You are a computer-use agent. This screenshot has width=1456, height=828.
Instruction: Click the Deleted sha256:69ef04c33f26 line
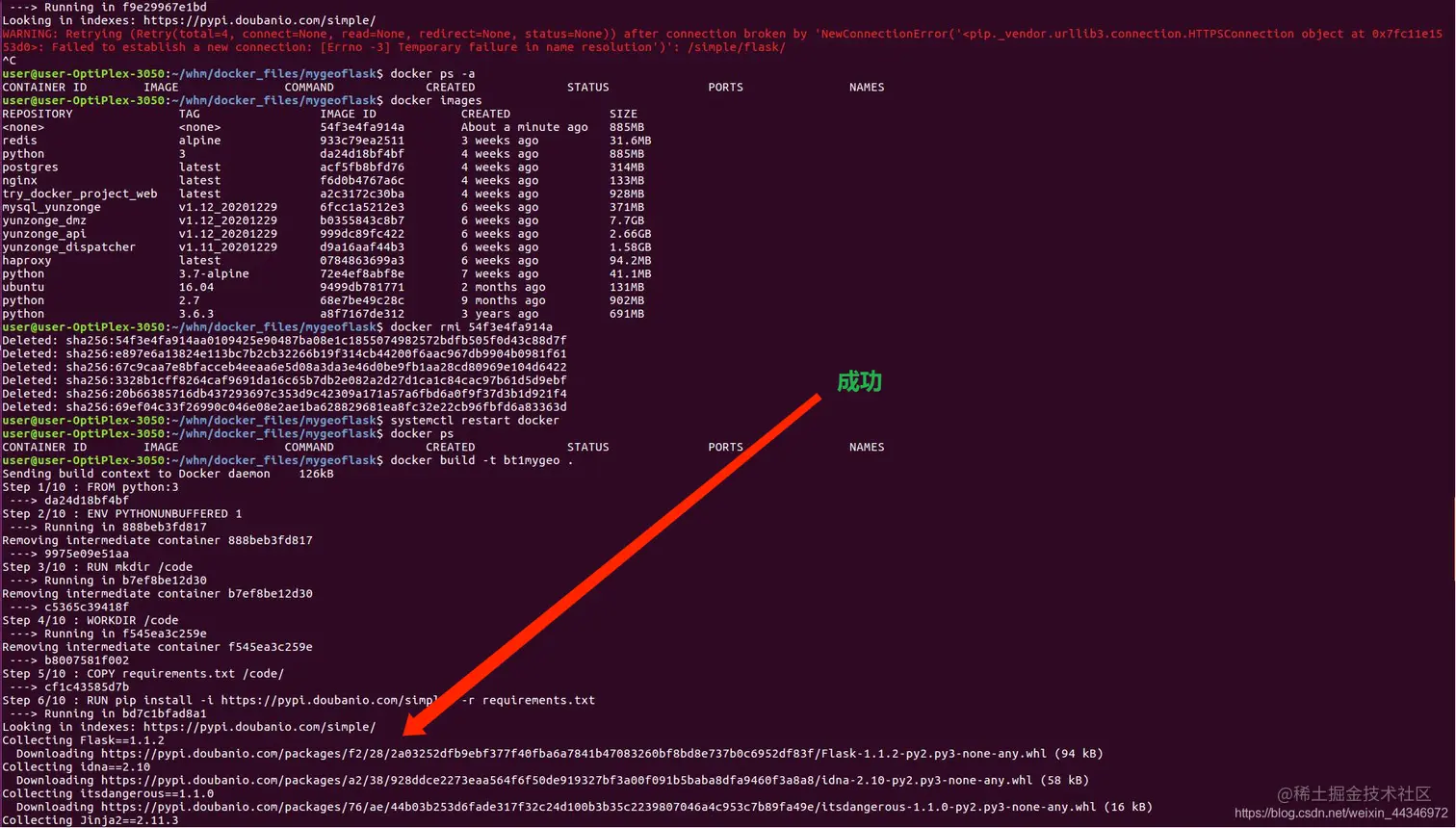click(x=284, y=408)
